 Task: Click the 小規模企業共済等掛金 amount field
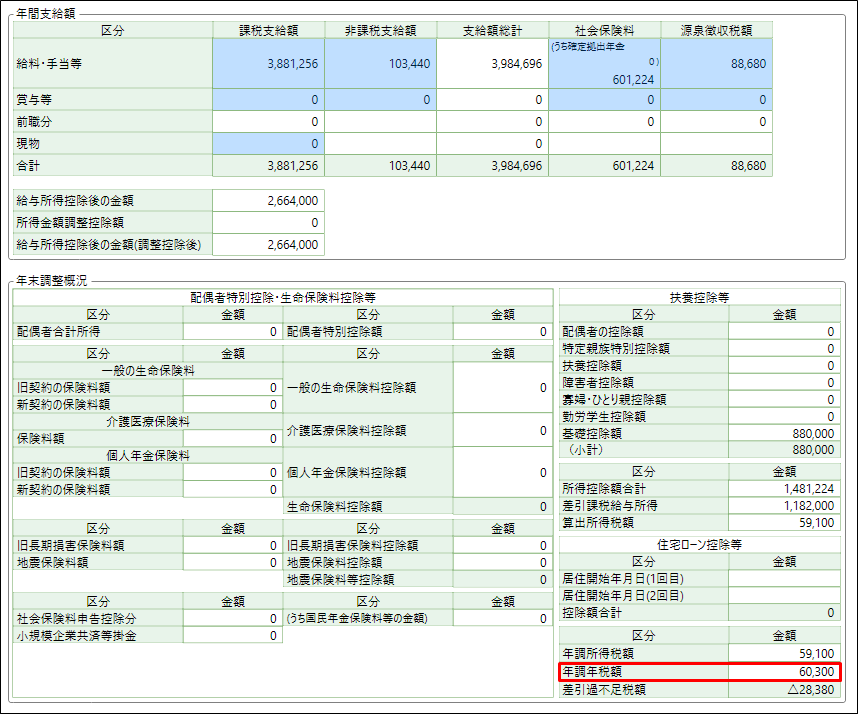pos(232,636)
